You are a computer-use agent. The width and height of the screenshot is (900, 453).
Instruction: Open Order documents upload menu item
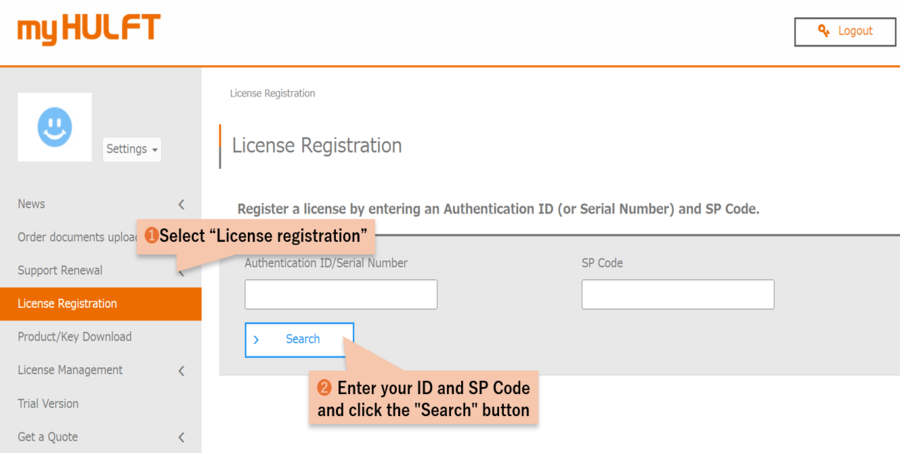pyautogui.click(x=77, y=237)
